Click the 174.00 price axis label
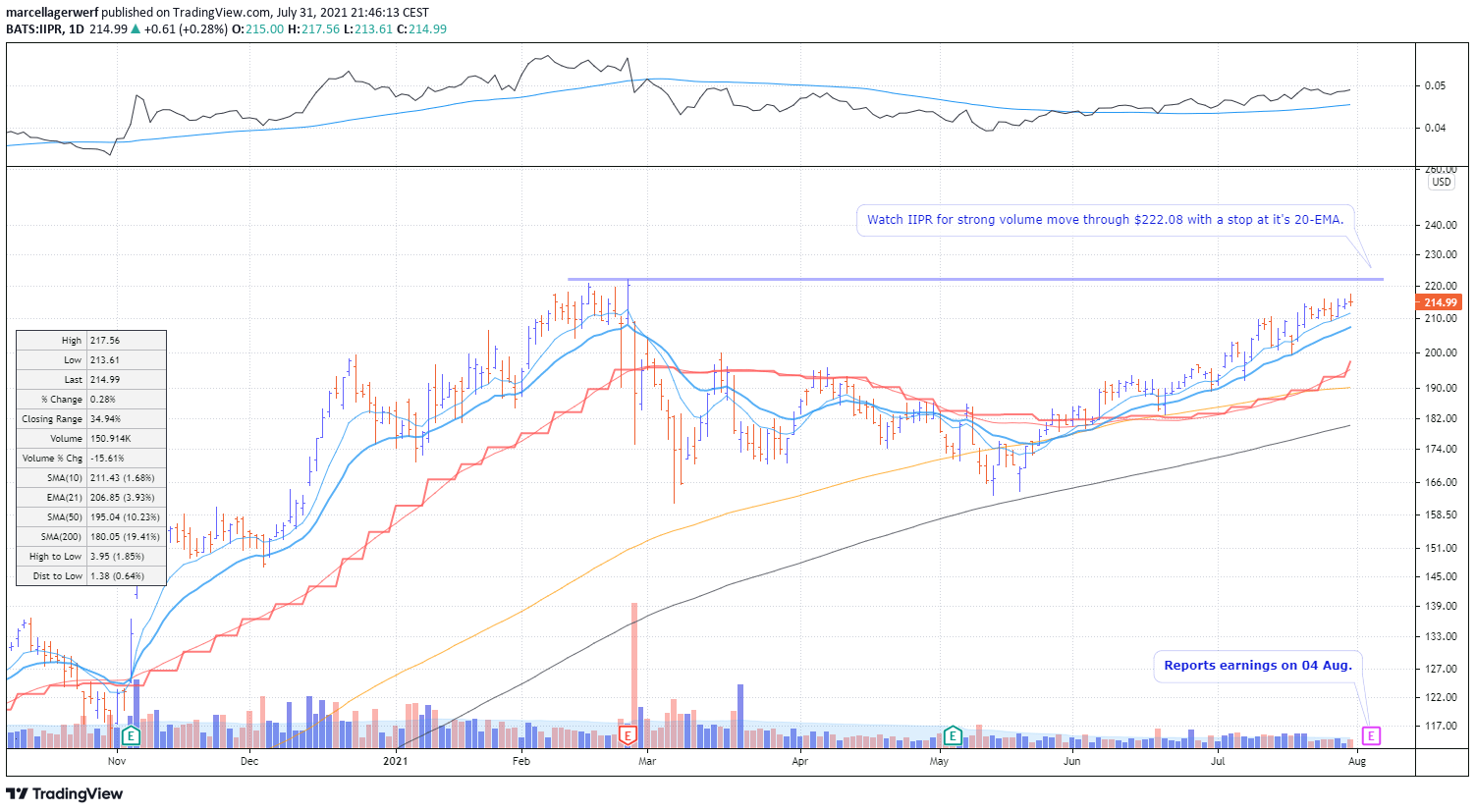 [1441, 449]
